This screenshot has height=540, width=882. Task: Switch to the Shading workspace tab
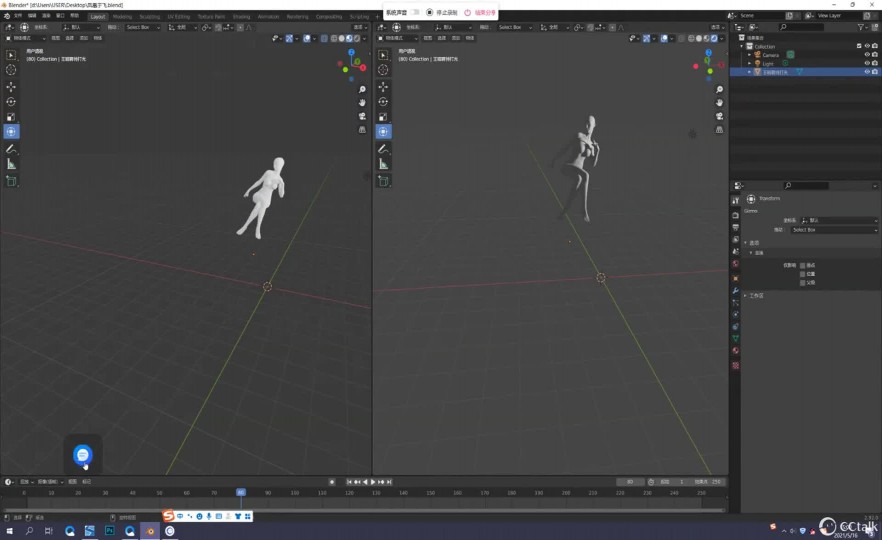click(241, 16)
